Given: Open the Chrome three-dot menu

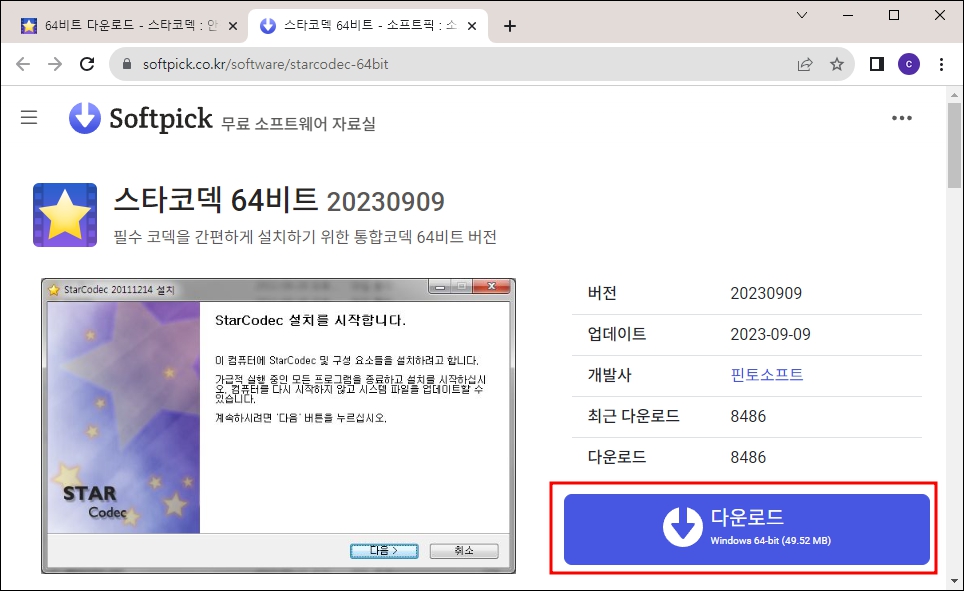Looking at the screenshot, I should [x=941, y=64].
